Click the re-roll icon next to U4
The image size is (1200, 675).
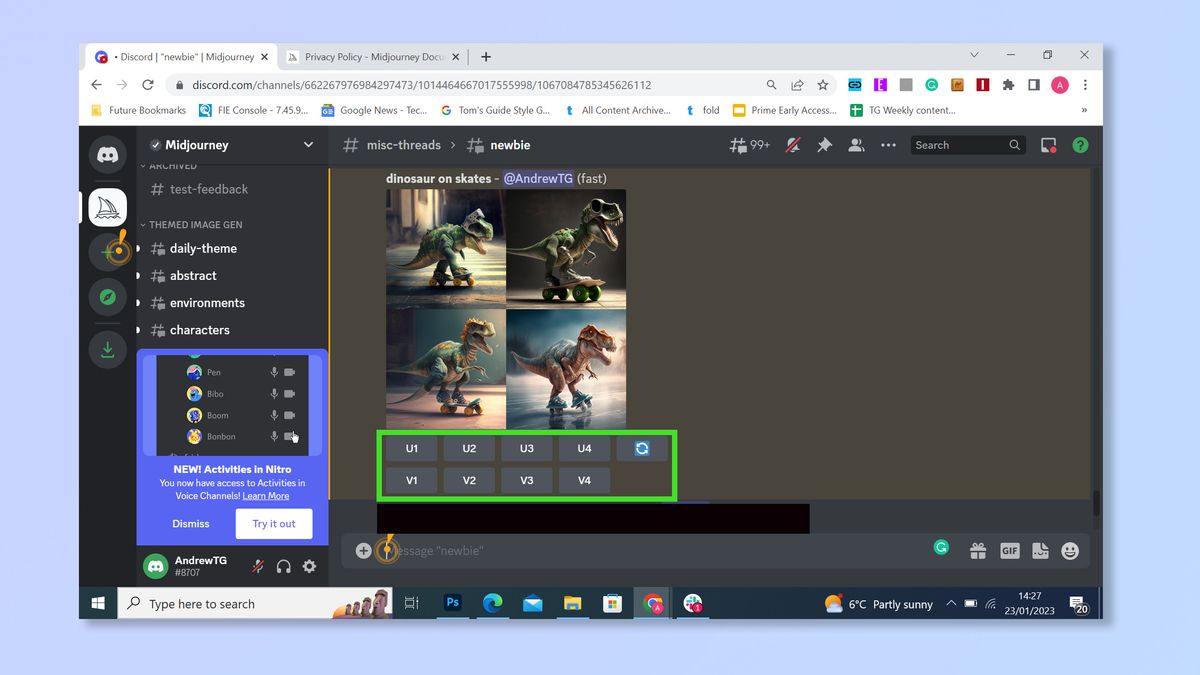click(642, 448)
